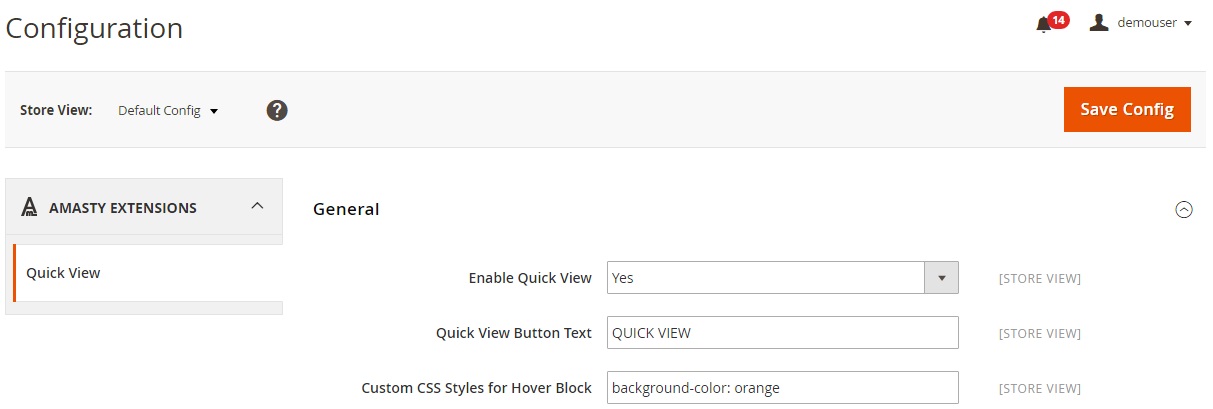Collapse the Amasty Extensions chevron
Screen dimensions: 1213x409
click(x=257, y=206)
